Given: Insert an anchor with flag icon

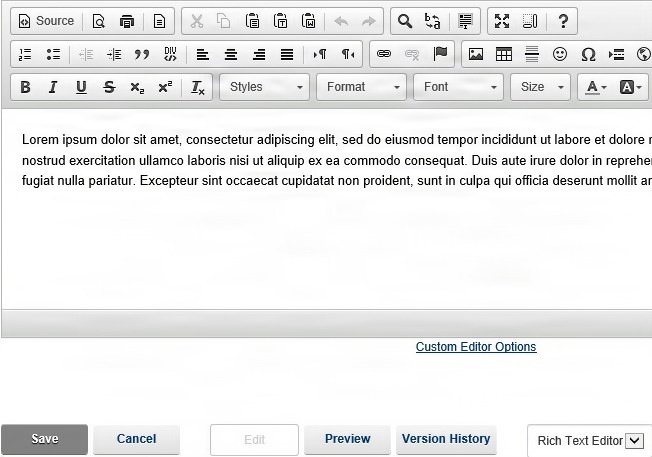Looking at the screenshot, I should [440, 54].
